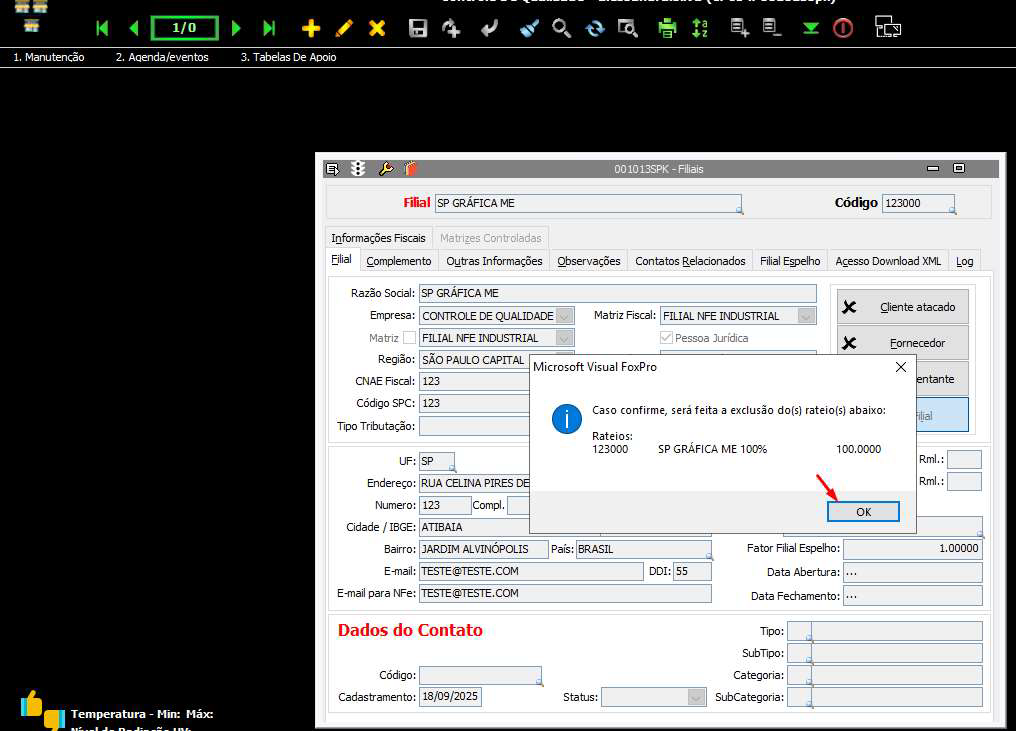Open the Status dropdown
The image size is (1016, 731).
696,697
